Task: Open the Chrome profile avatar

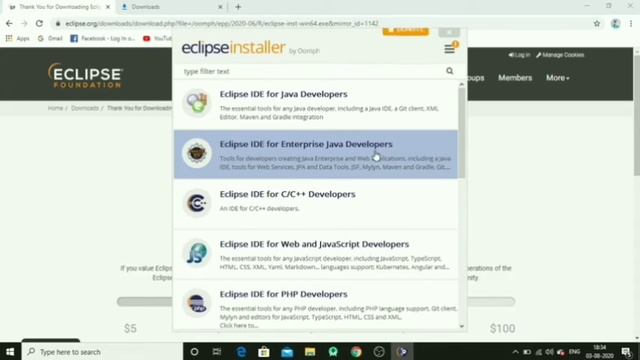Action: click(616, 24)
